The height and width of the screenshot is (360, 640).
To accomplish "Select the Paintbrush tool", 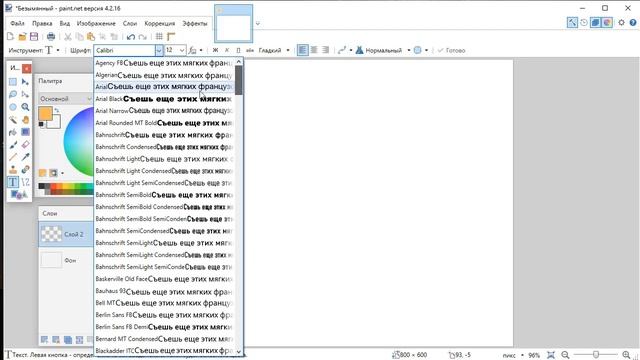I will [13, 145].
